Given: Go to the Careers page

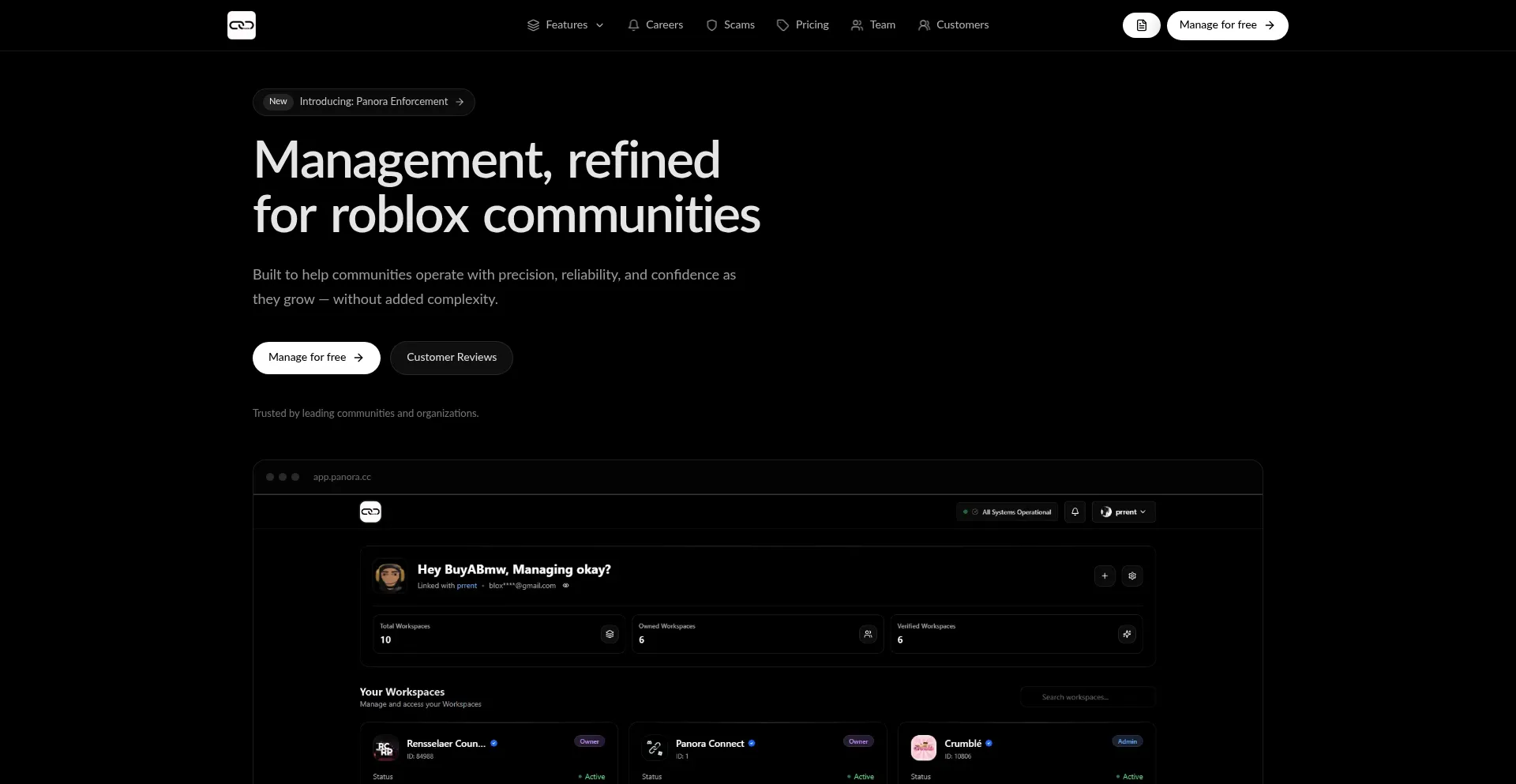Looking at the screenshot, I should [x=655, y=25].
